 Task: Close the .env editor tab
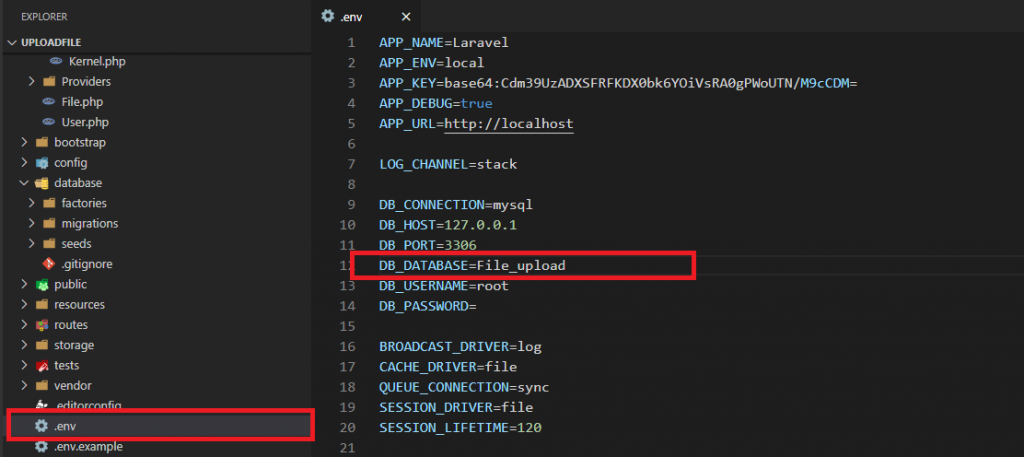point(404,16)
